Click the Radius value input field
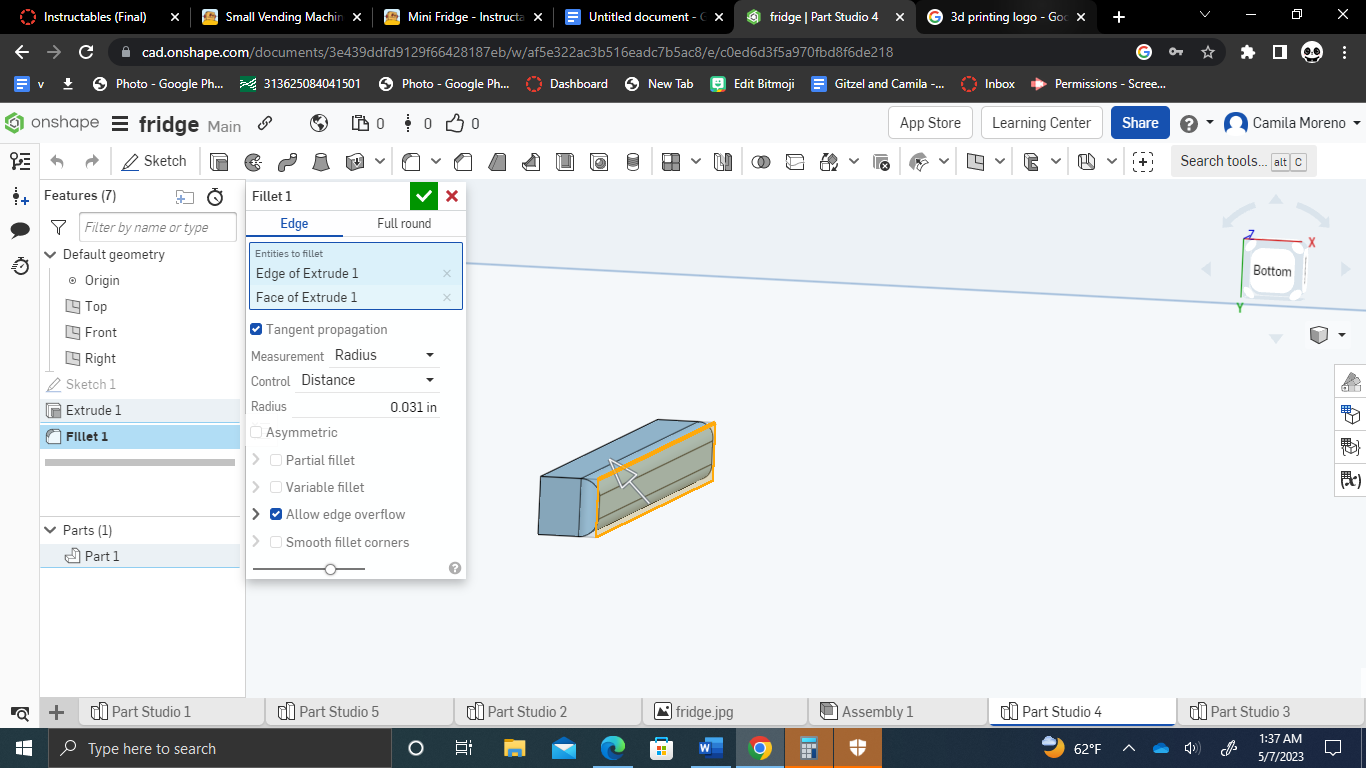The width and height of the screenshot is (1366, 768). 410,406
